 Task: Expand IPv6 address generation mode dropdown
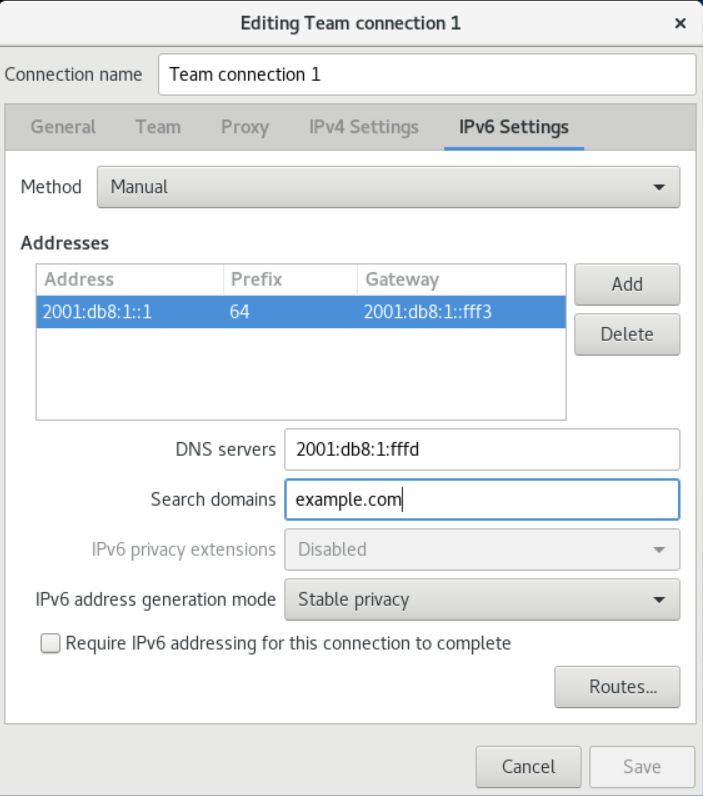click(x=482, y=600)
